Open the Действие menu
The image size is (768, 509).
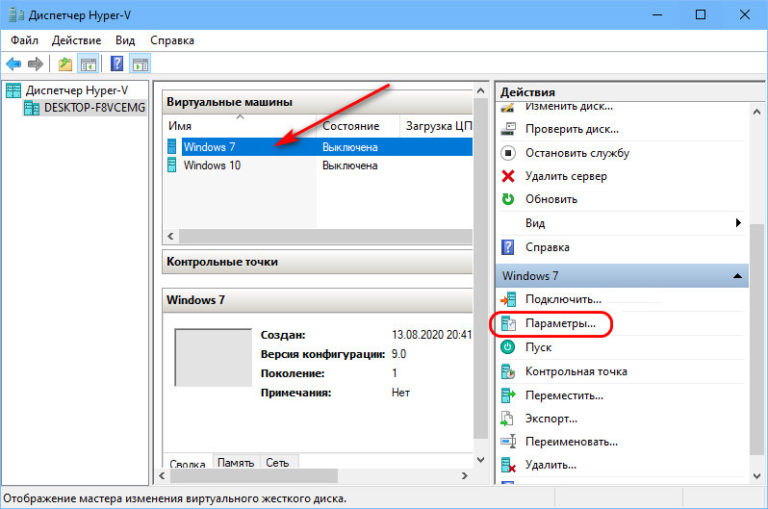76,40
